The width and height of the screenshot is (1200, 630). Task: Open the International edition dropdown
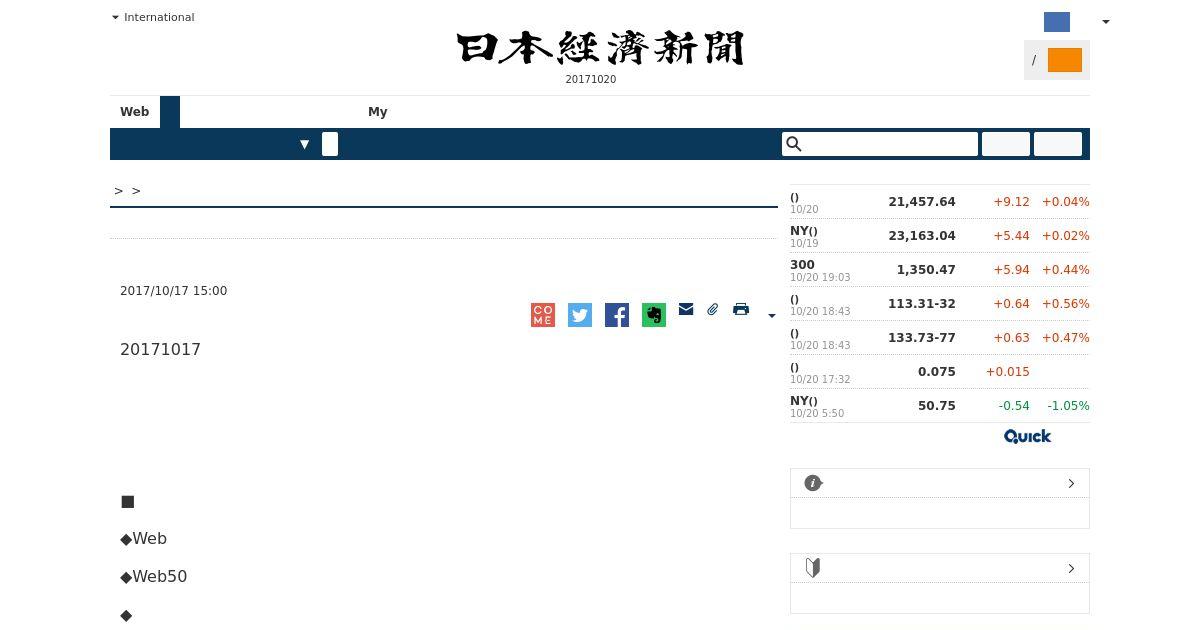153,17
